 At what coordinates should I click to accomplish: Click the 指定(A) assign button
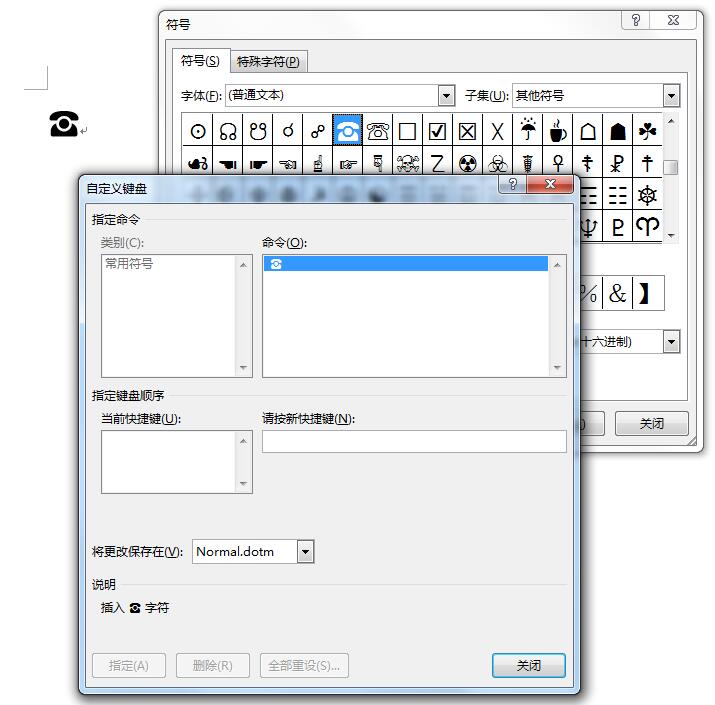click(129, 665)
